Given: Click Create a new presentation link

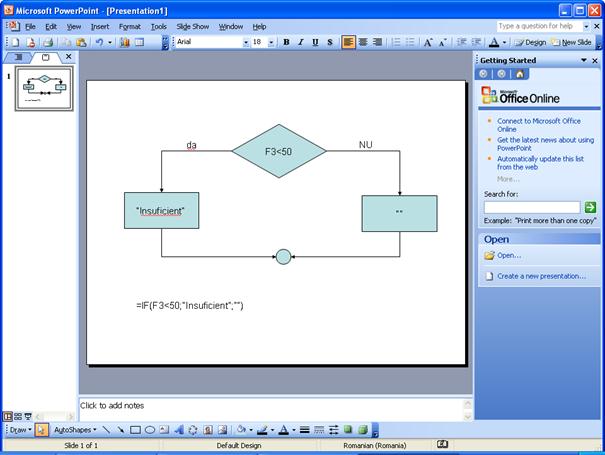Looking at the screenshot, I should coord(541,275).
